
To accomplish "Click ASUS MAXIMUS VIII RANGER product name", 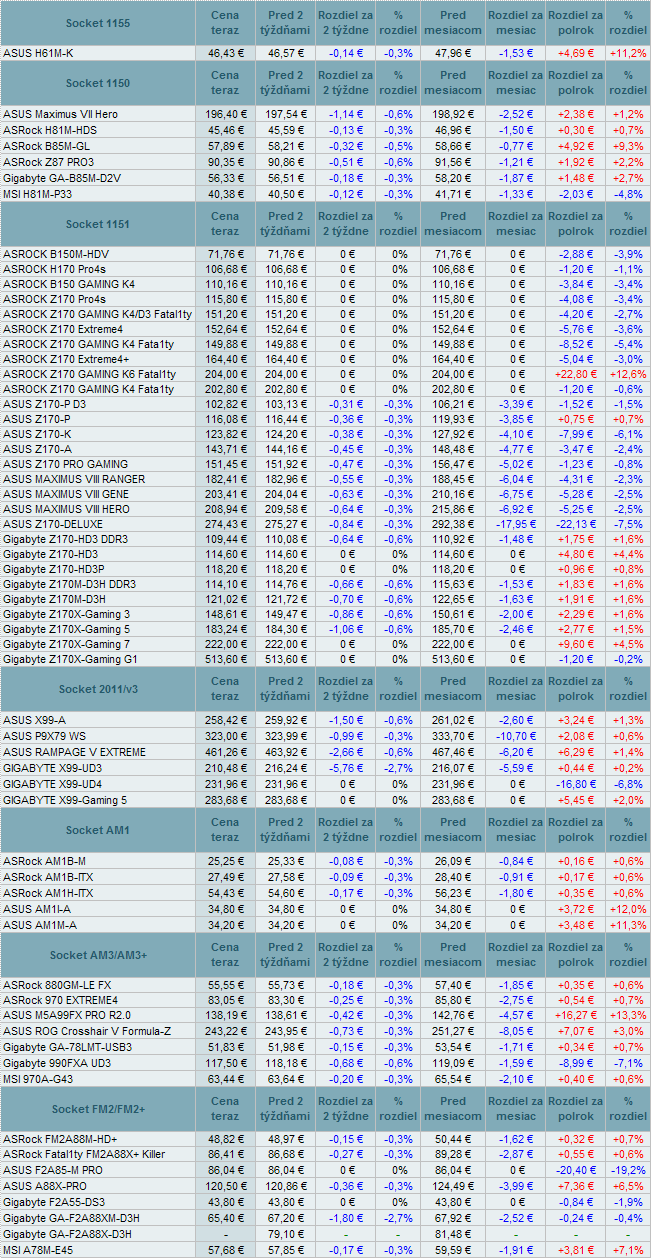I will (x=74, y=479).
